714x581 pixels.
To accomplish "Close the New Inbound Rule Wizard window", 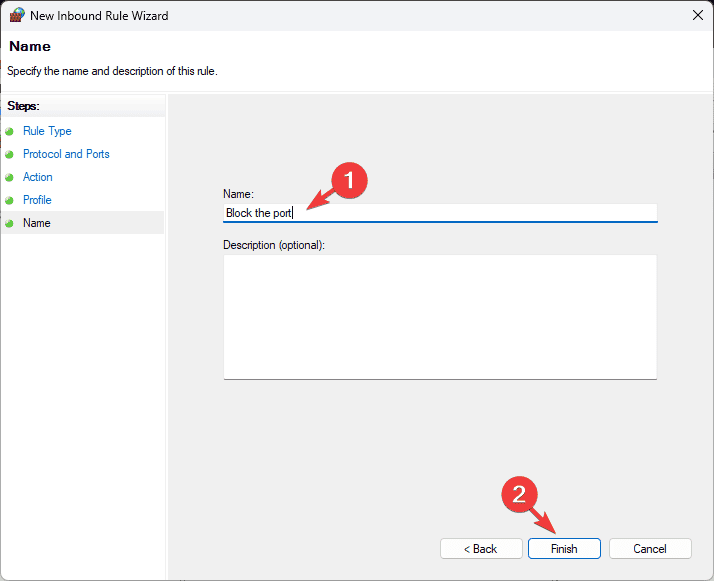I will pyautogui.click(x=698, y=15).
